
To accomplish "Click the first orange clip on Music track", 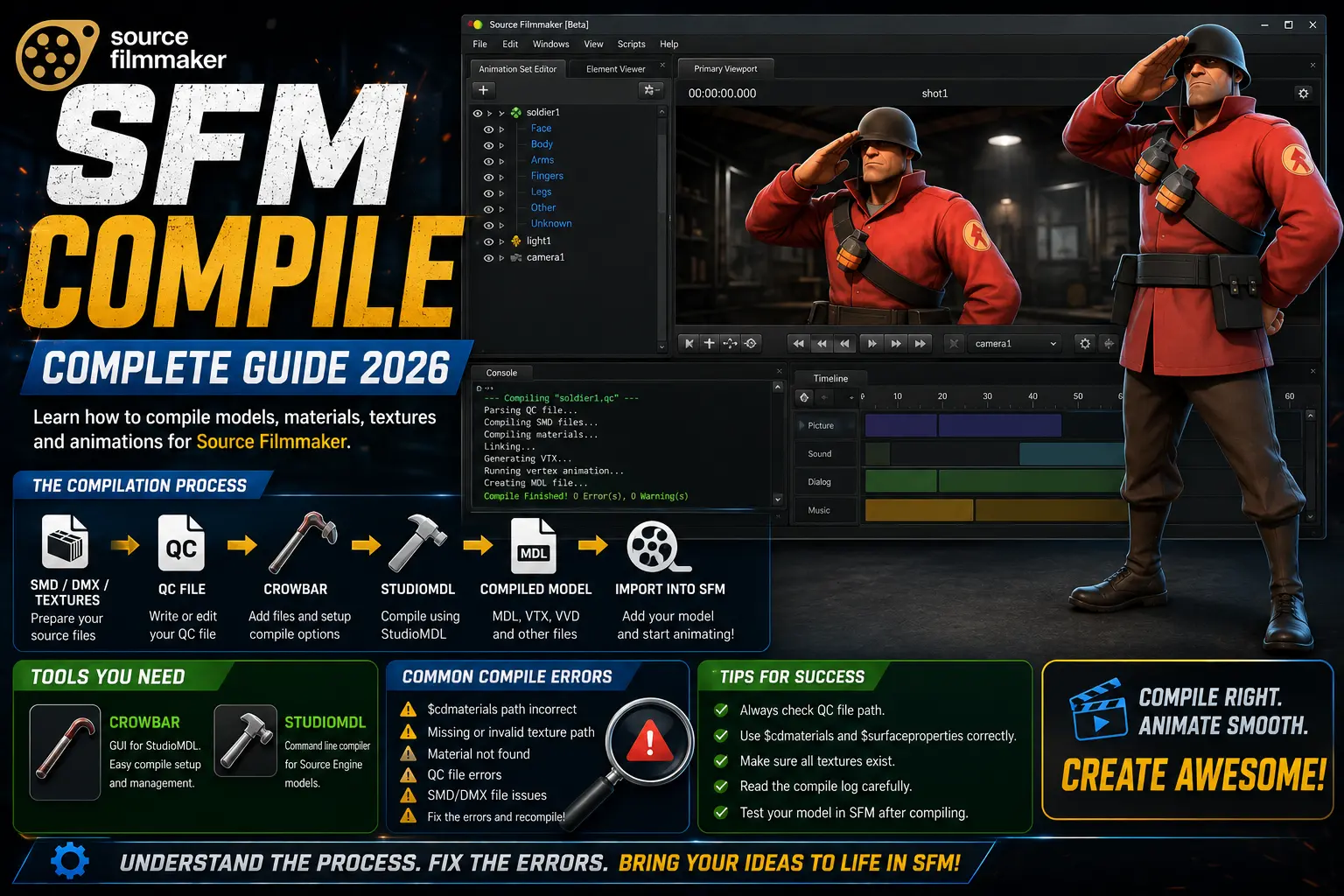I will tap(919, 510).
